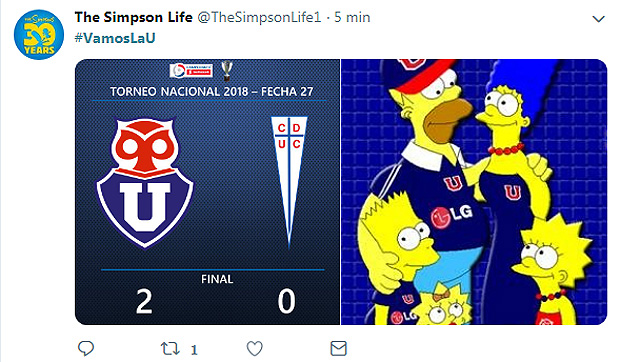The image size is (620, 362).
Task: Click the Torneo Nacional 2018 Fecha 27 title
Action: (x=212, y=92)
